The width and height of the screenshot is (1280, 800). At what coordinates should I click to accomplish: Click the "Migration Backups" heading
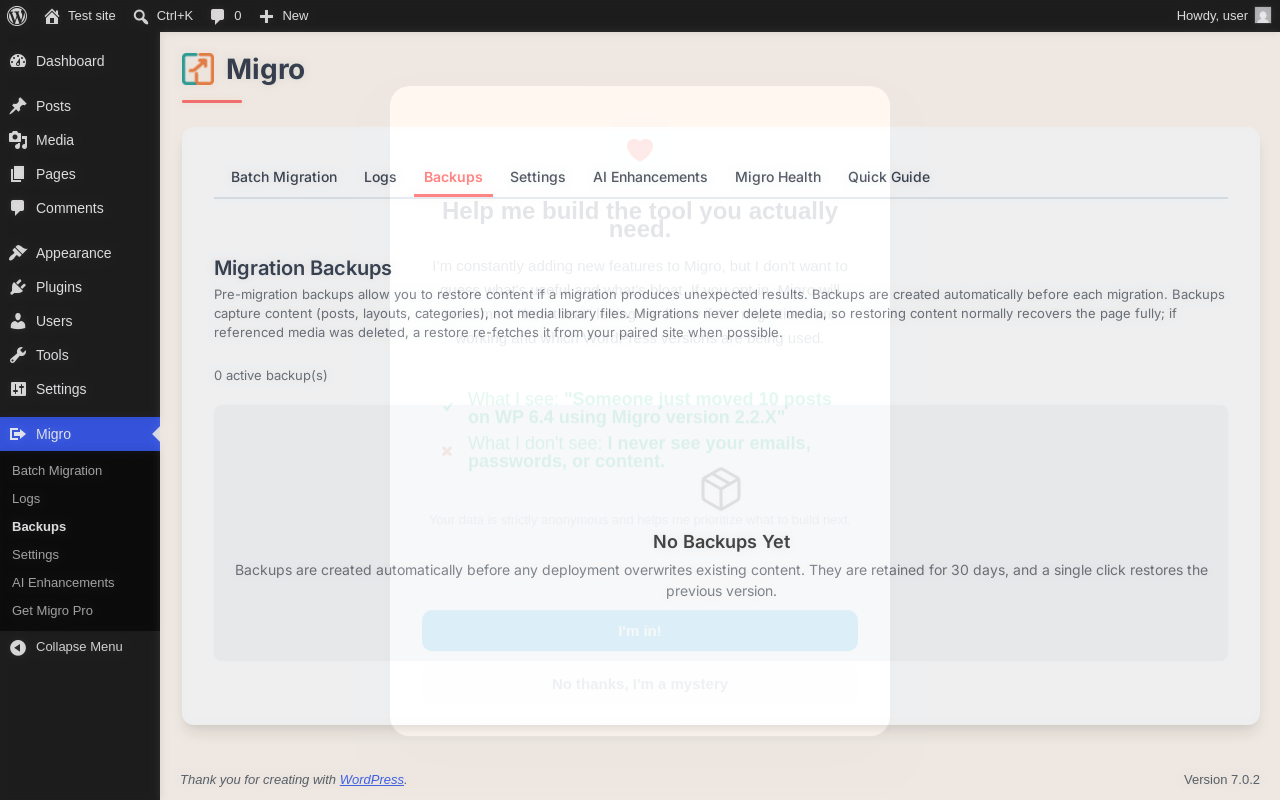[x=303, y=268]
